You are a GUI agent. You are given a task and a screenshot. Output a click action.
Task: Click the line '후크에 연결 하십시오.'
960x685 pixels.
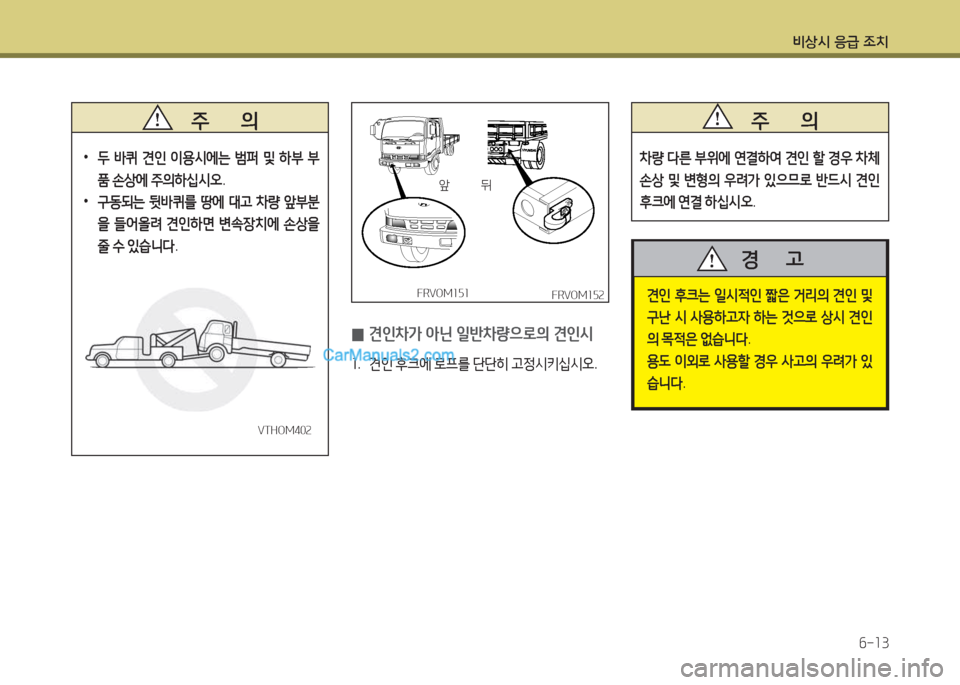(x=697, y=201)
